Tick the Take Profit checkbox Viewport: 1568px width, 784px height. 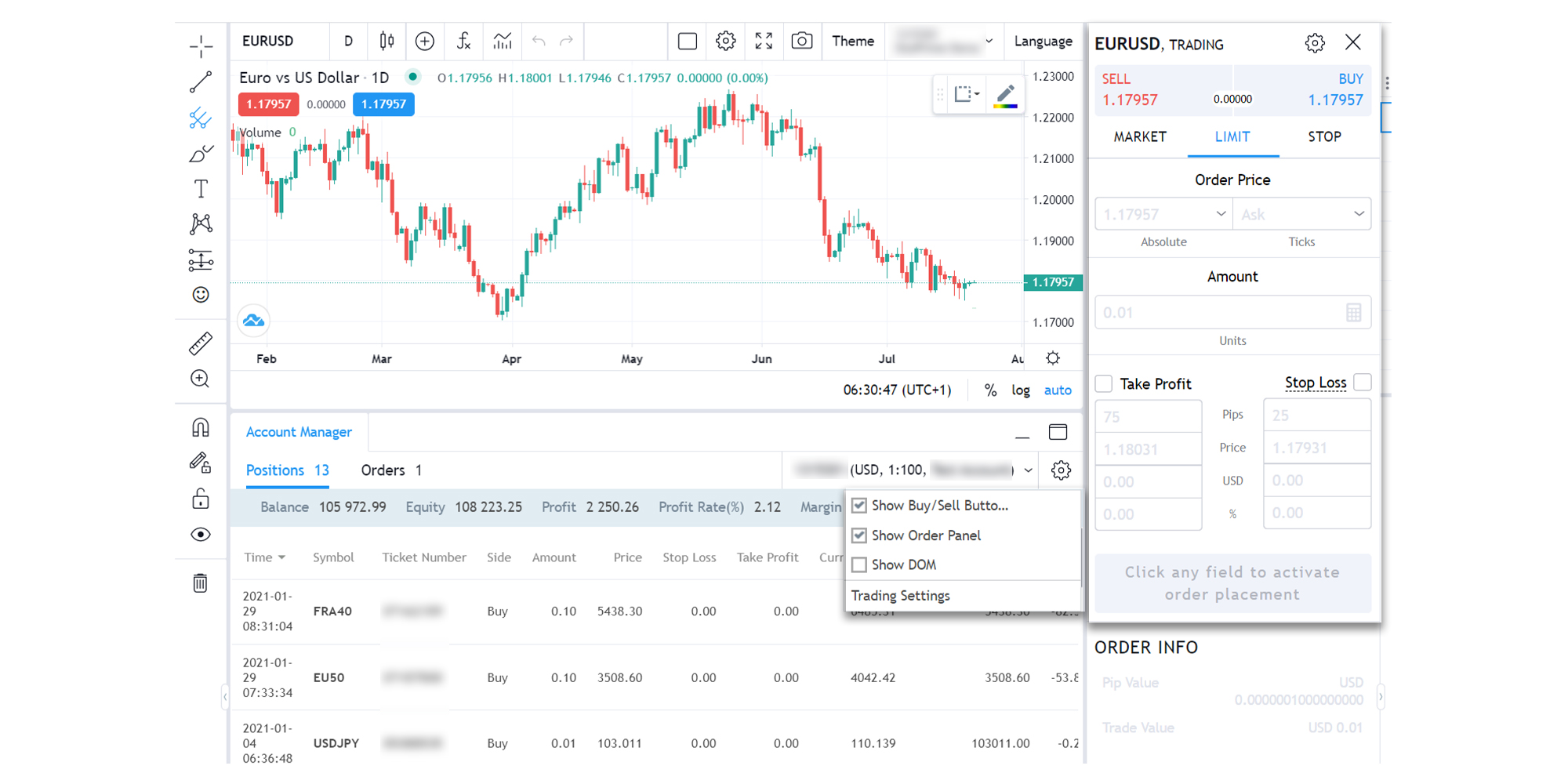point(1104,383)
